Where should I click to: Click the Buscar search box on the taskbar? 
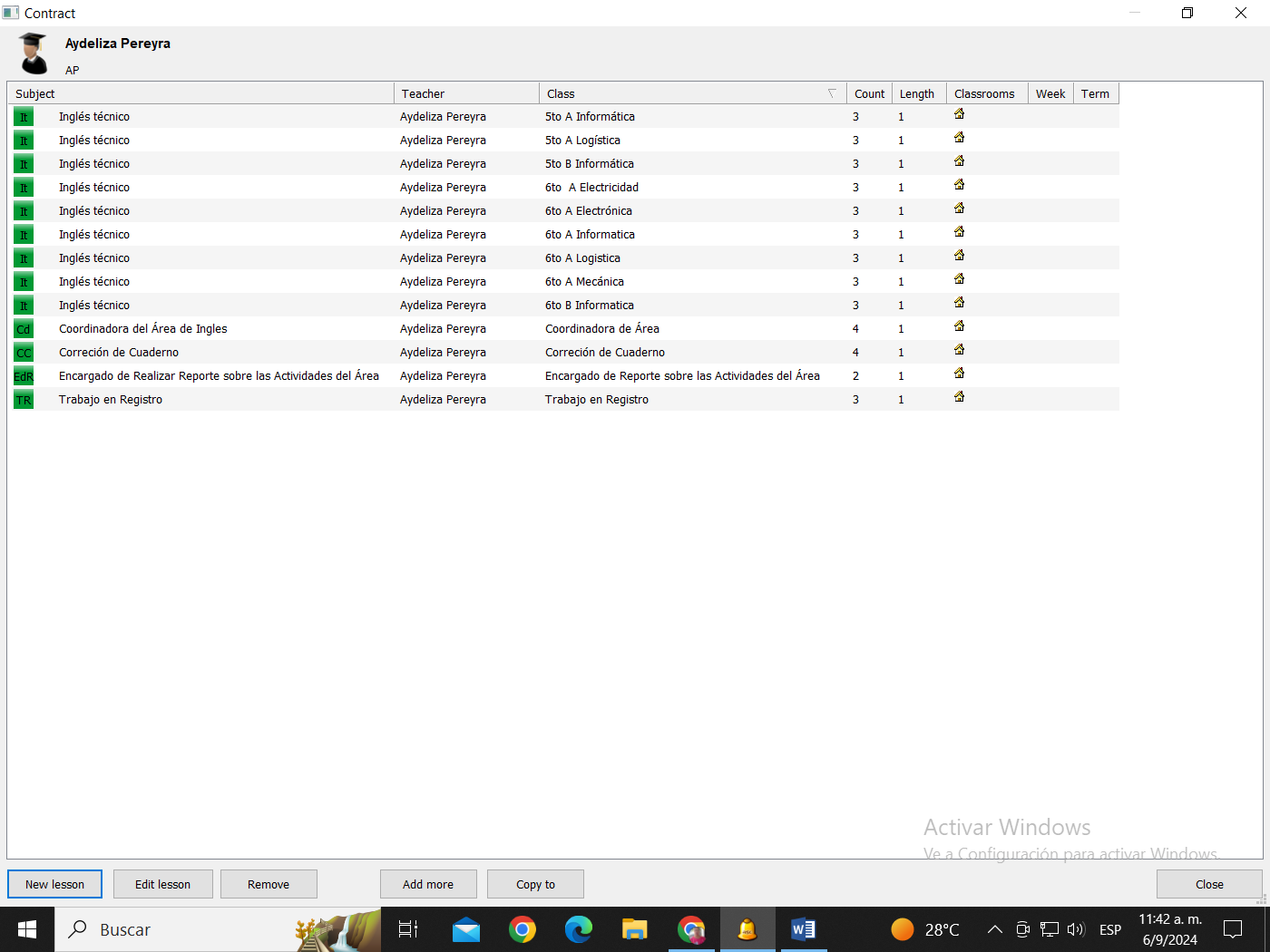(218, 929)
